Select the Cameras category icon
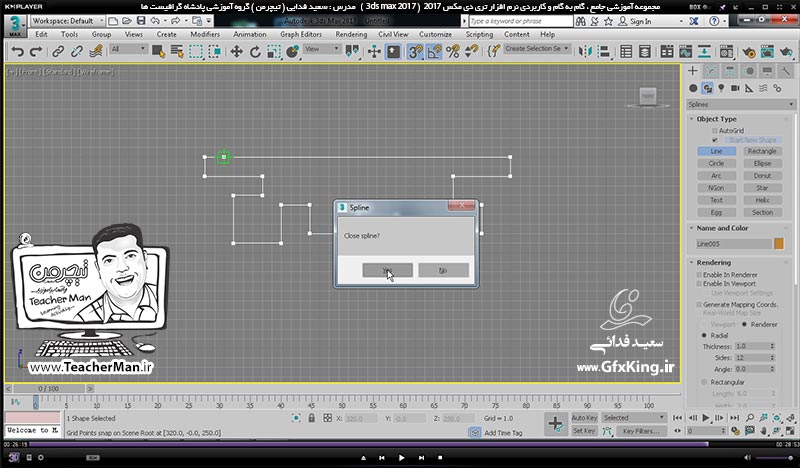The width and height of the screenshot is (800, 468). tap(735, 88)
